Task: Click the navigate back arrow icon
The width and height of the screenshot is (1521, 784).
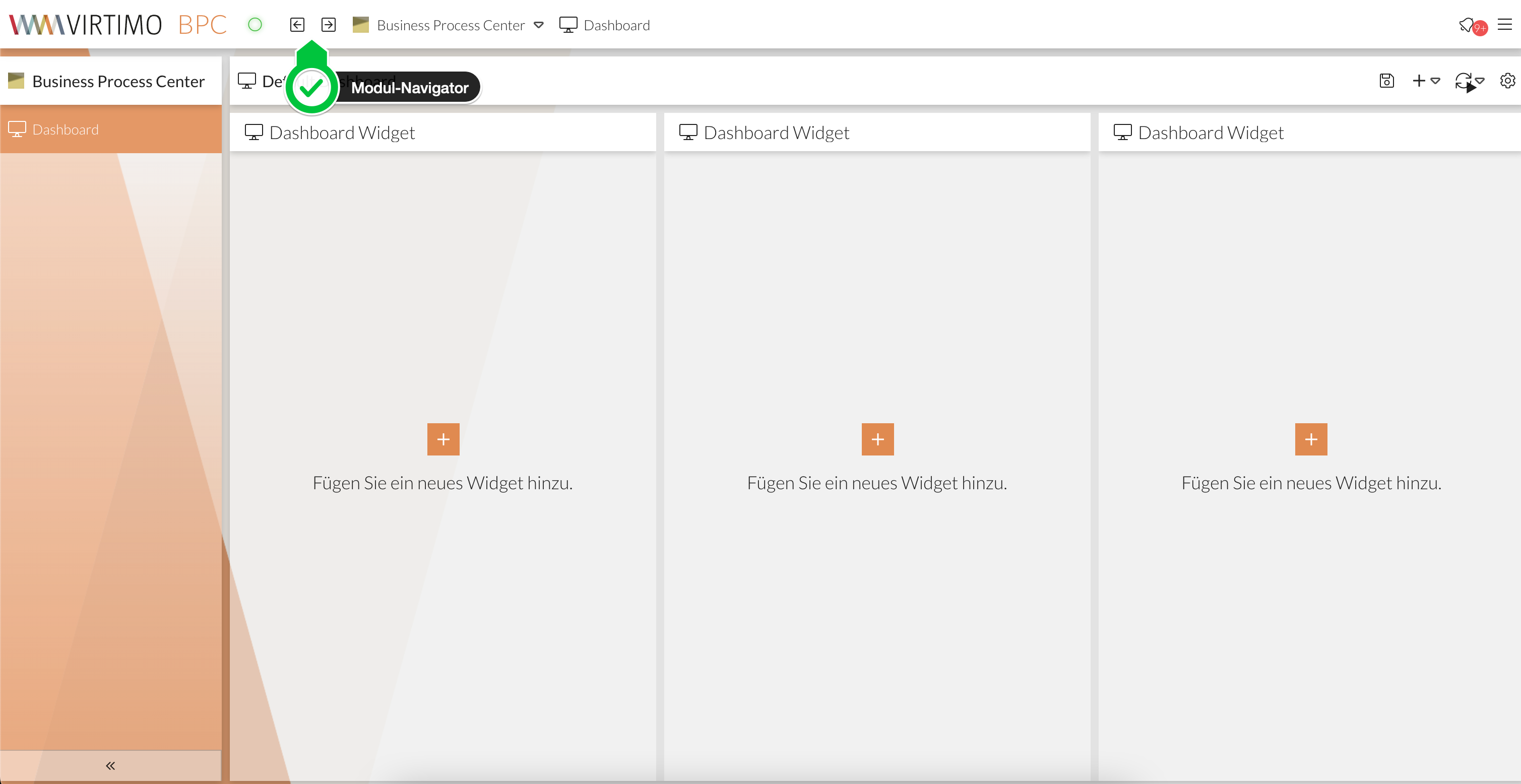Action: coord(297,25)
